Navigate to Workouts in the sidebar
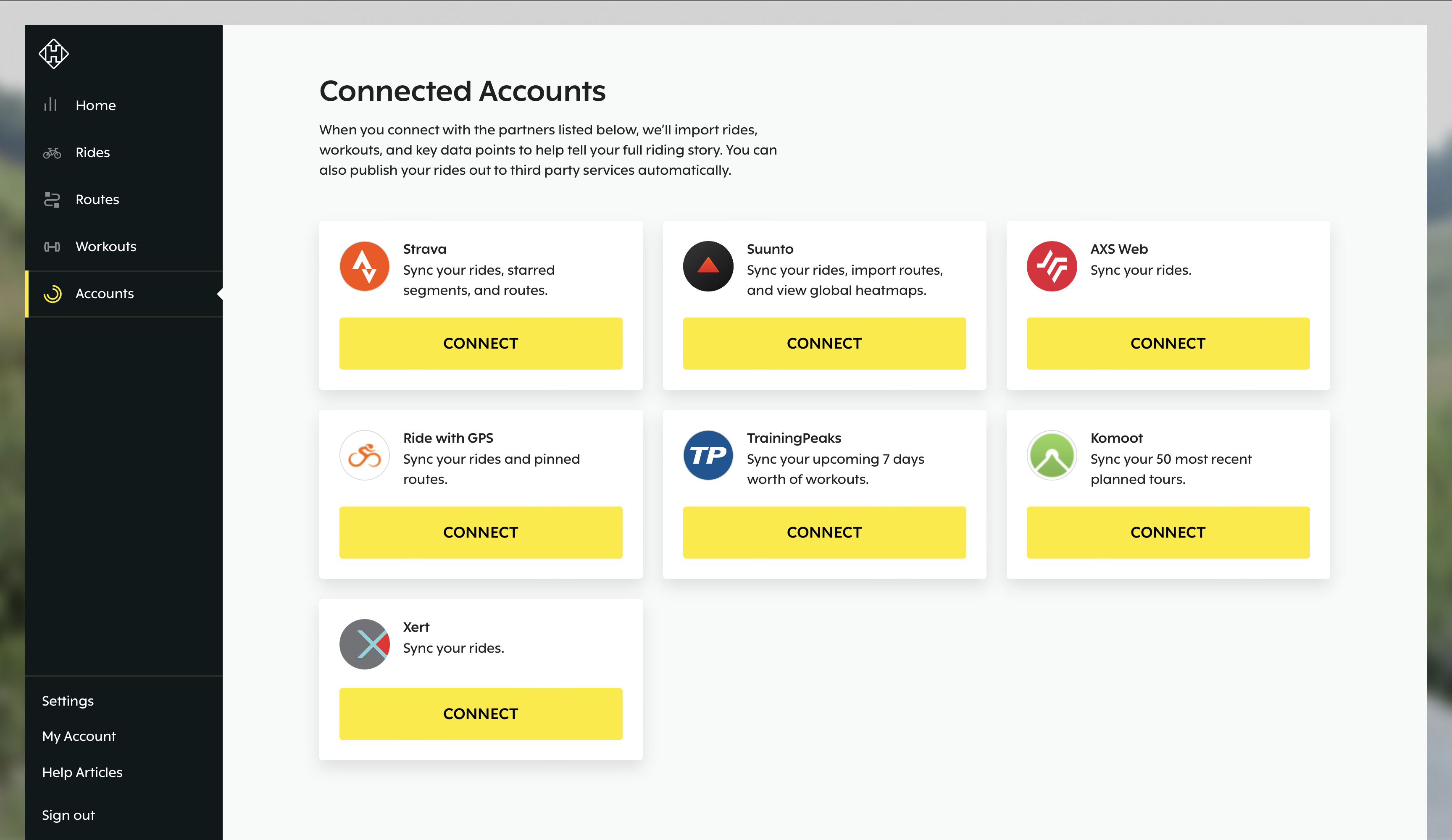Image resolution: width=1452 pixels, height=840 pixels. pyautogui.click(x=105, y=247)
